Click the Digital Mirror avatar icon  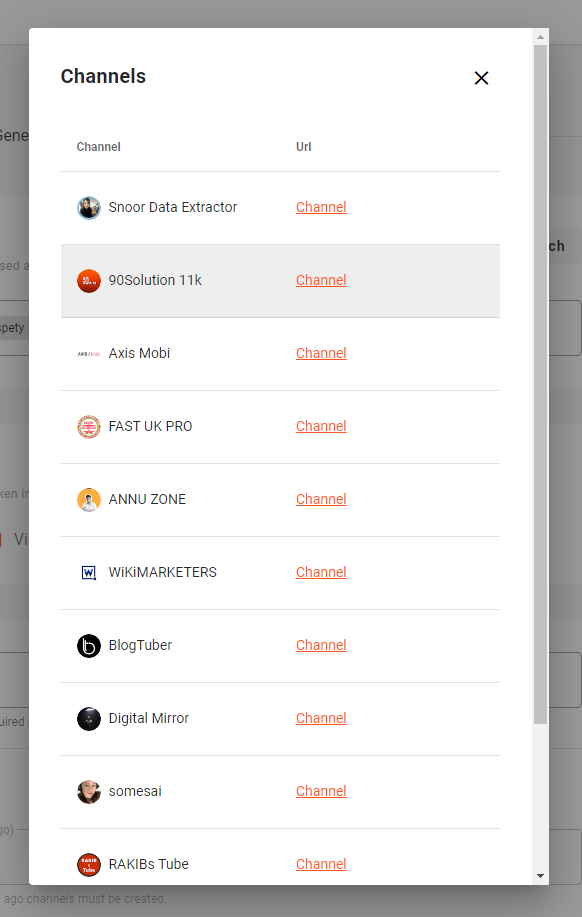pyautogui.click(x=89, y=719)
